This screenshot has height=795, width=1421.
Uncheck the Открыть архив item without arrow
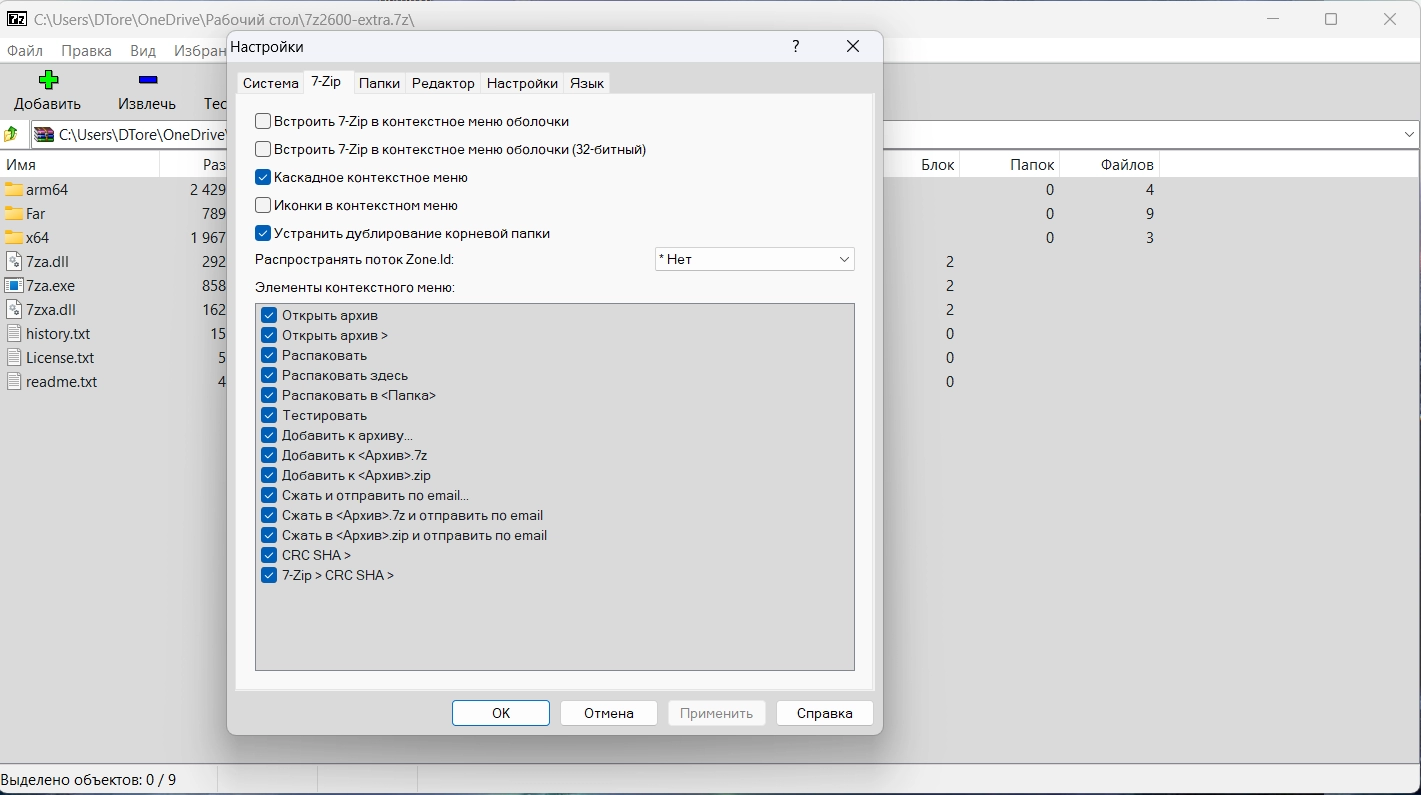click(x=269, y=315)
